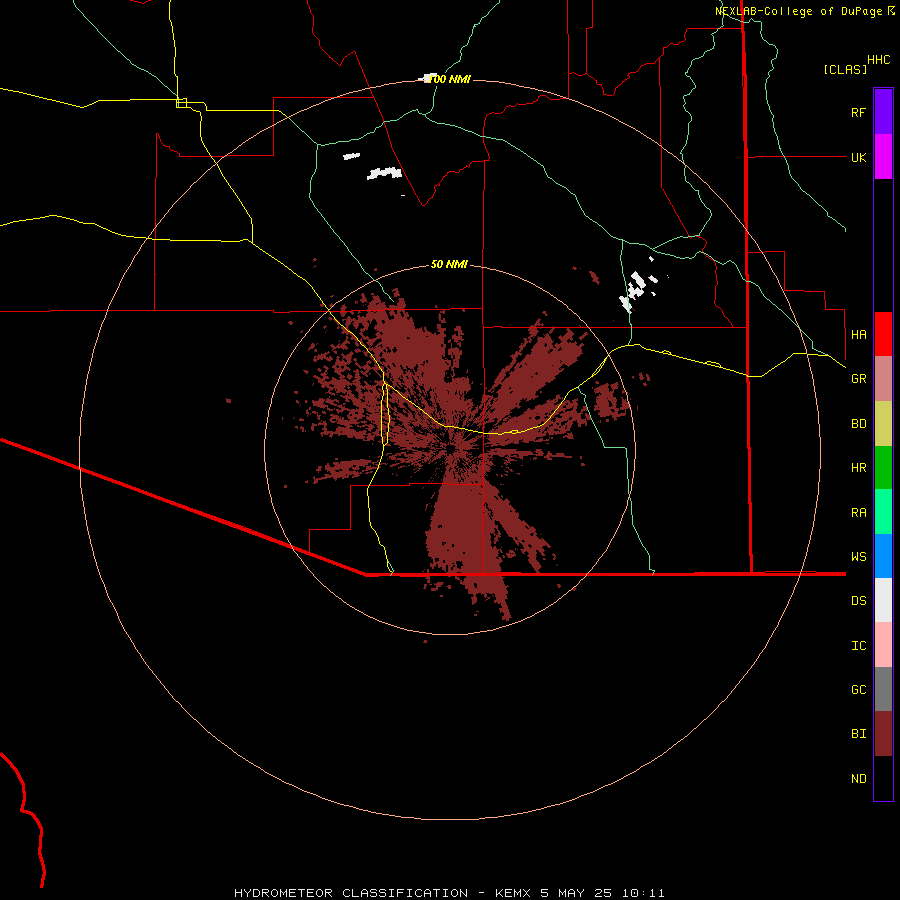This screenshot has height=900, width=900.
Task: Click the RF purple legend swatch
Action: click(x=883, y=112)
